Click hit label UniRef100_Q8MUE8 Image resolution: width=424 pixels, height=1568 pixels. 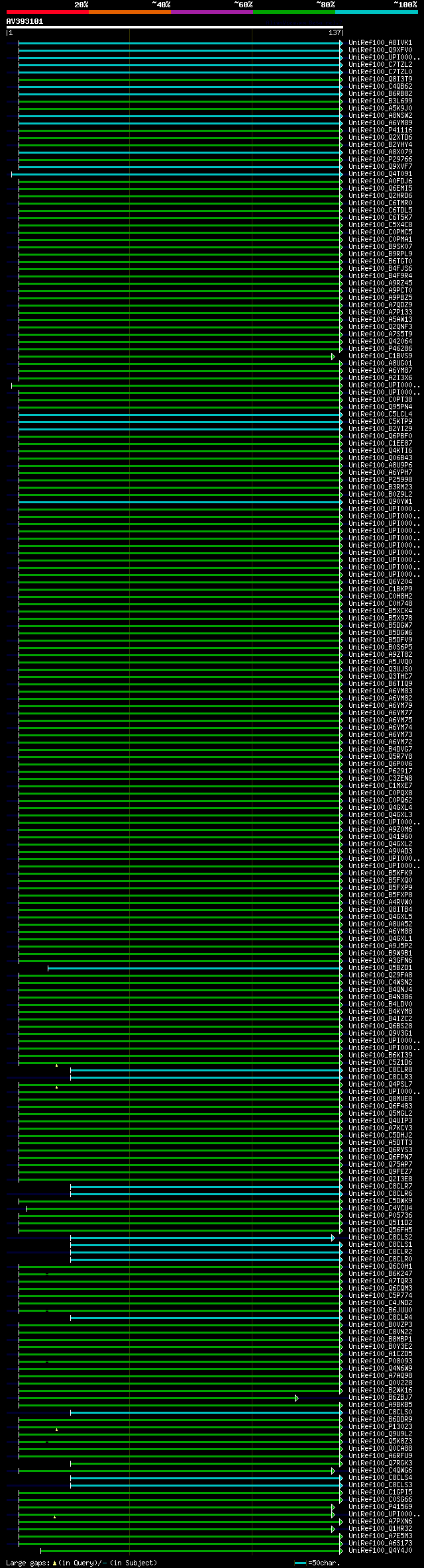click(380, 1099)
